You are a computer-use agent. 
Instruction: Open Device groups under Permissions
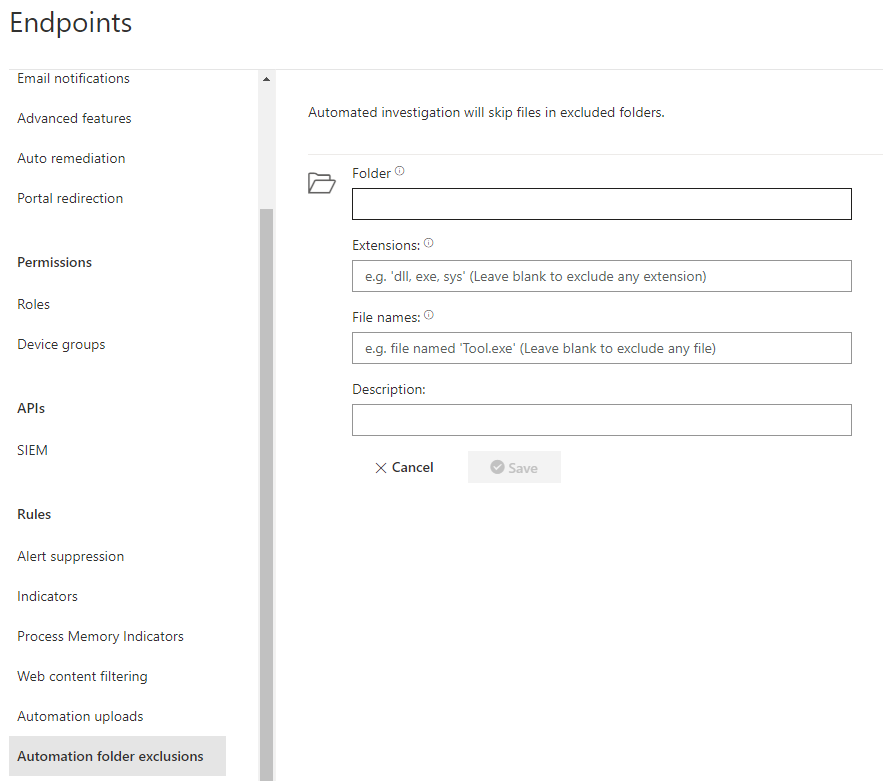pos(61,344)
